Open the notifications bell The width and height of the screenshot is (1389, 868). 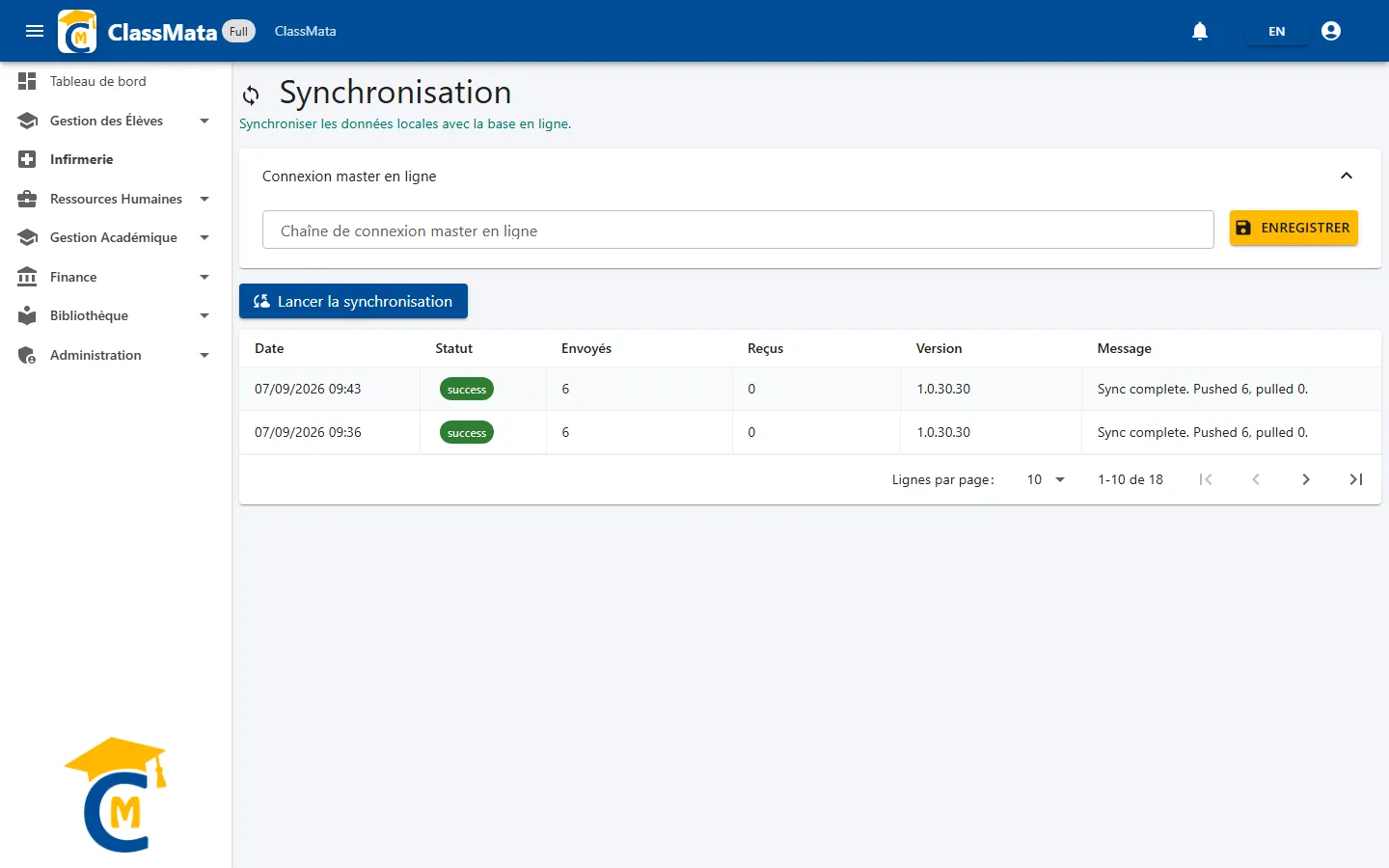tap(1200, 31)
